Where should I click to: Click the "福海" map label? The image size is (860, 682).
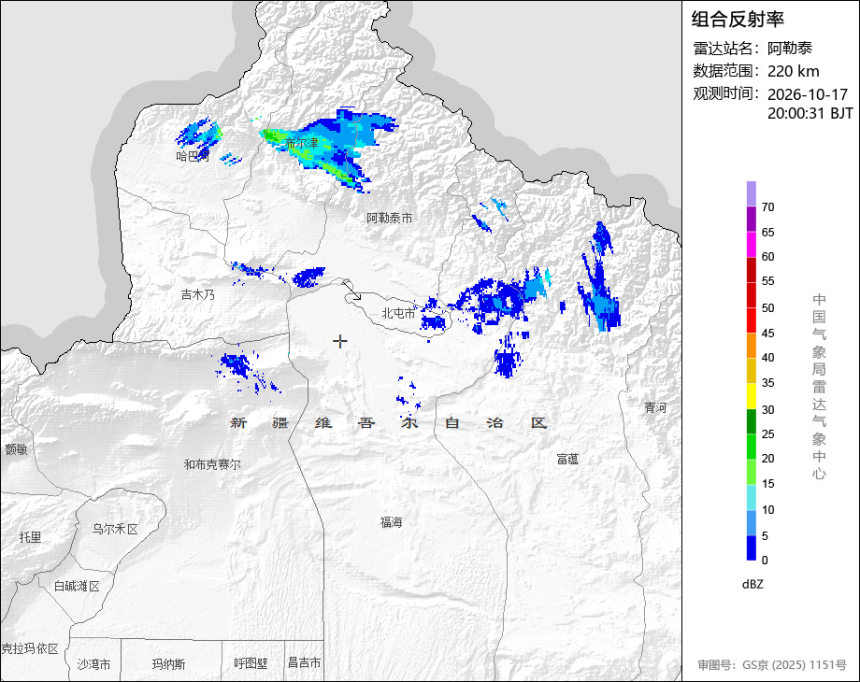coord(392,522)
